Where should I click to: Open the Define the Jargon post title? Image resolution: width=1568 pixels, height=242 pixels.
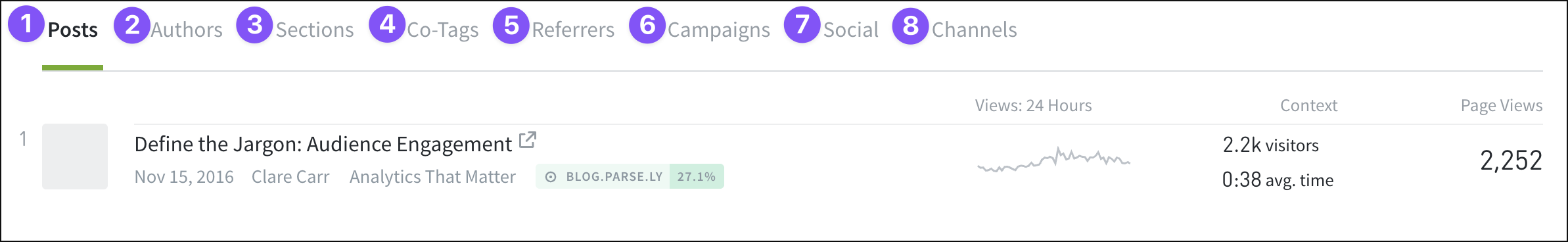(x=323, y=144)
